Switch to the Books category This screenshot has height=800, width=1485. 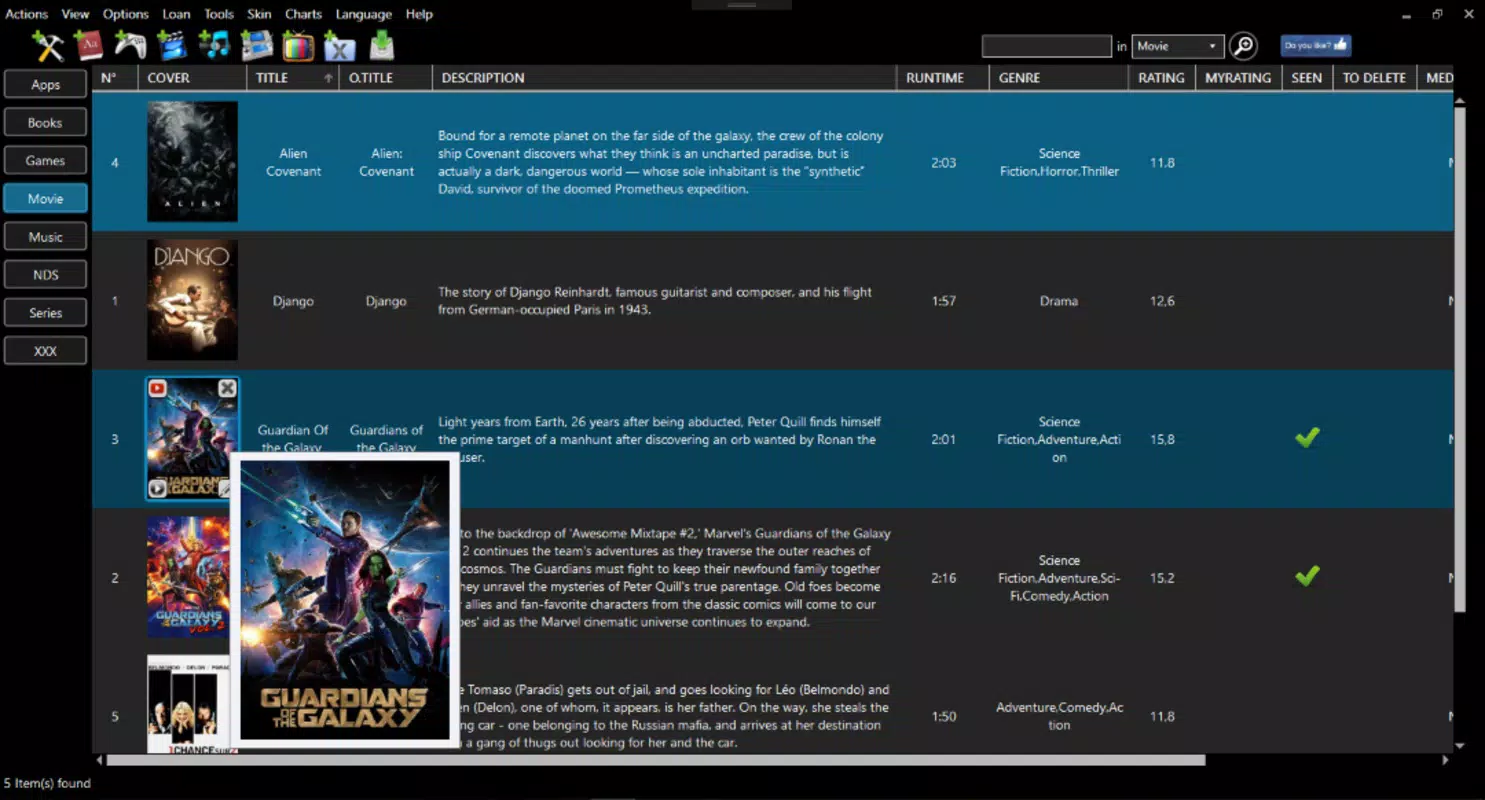click(x=45, y=123)
